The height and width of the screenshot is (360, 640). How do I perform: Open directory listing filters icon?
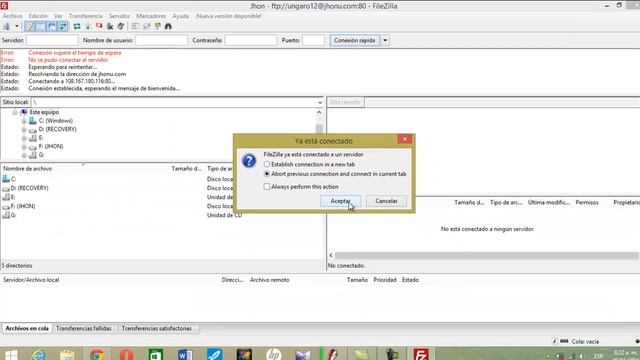135,27
